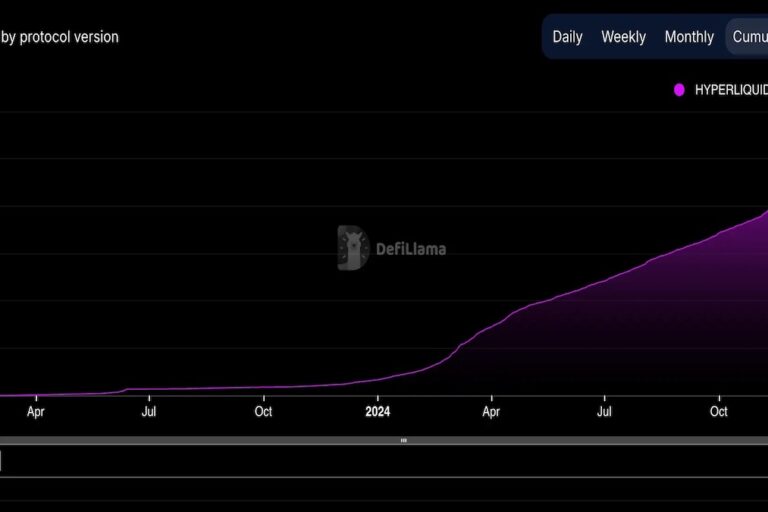This screenshot has width=768, height=512.
Task: Grab the zoom slider center handle
Action: [404, 440]
